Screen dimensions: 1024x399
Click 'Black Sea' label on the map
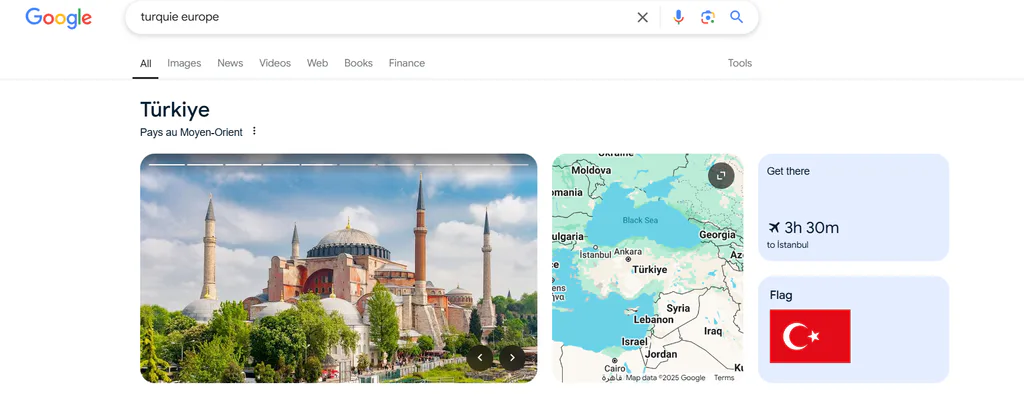[640, 220]
